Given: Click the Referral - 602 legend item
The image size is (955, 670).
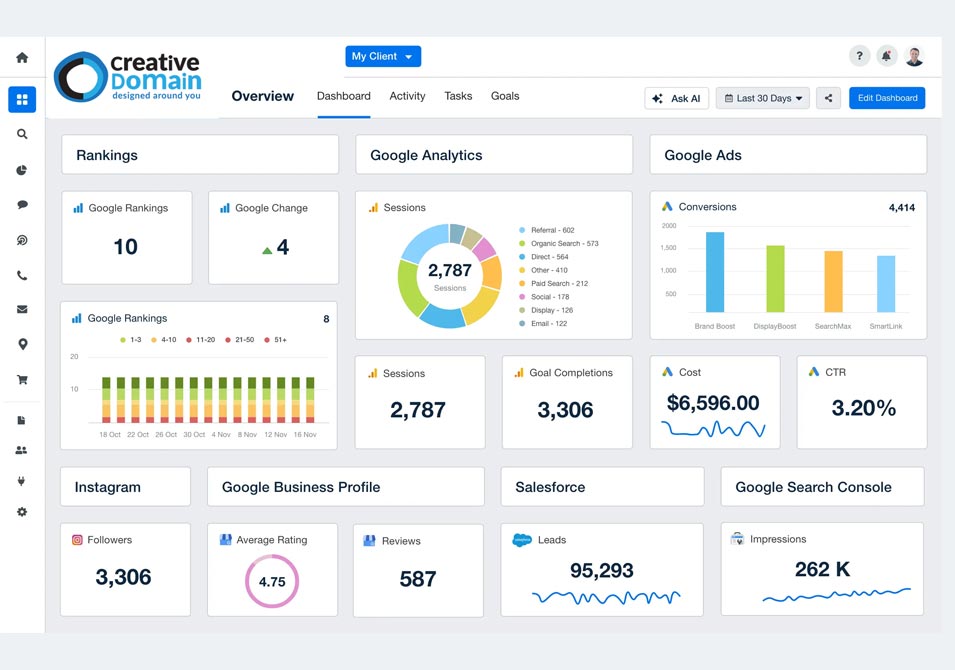Looking at the screenshot, I should (546, 230).
